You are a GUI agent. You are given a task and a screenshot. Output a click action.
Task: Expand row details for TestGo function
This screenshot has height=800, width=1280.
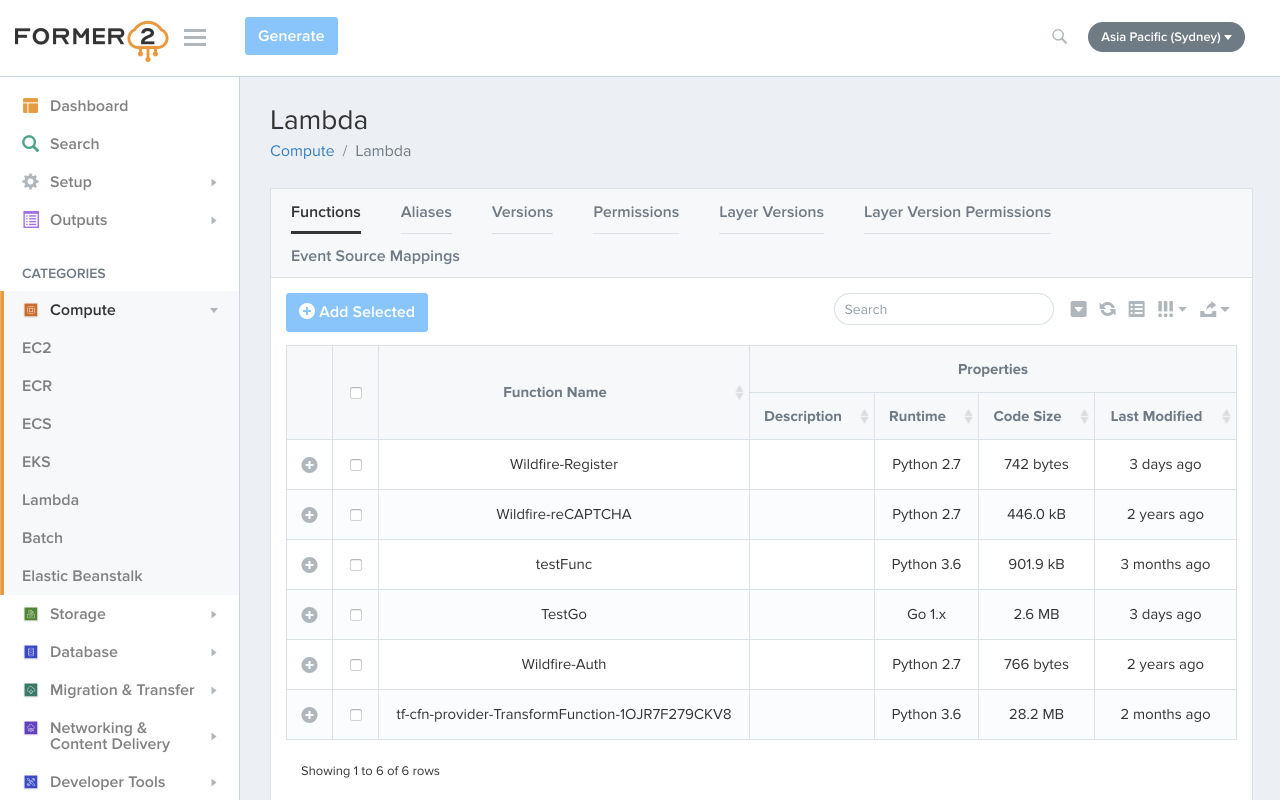click(309, 615)
